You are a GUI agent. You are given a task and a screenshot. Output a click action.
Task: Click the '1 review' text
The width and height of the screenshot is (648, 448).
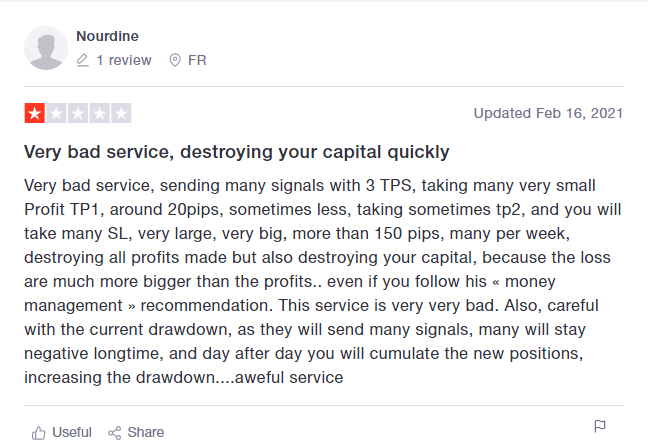click(124, 60)
